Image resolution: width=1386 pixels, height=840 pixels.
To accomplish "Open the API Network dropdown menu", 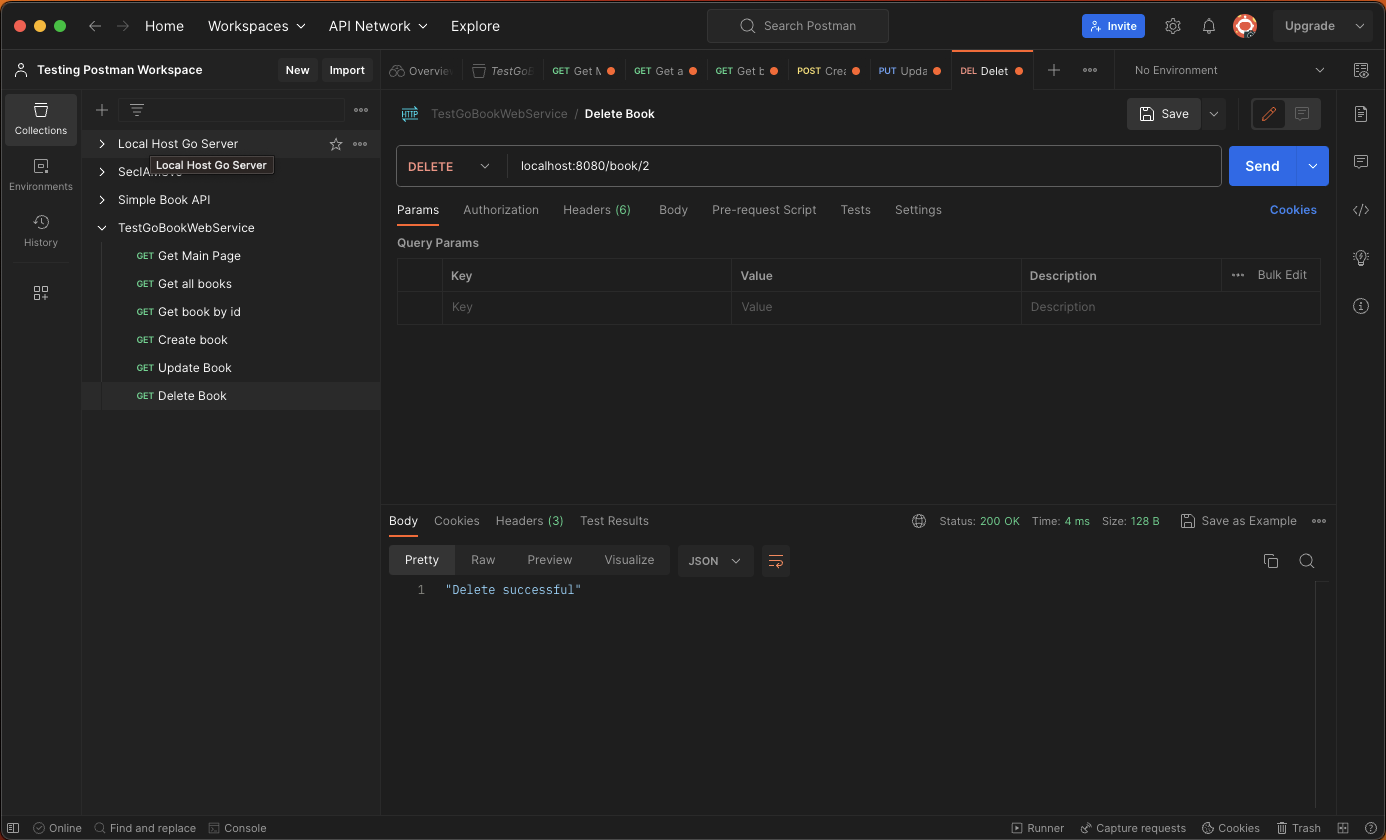I will point(378,26).
